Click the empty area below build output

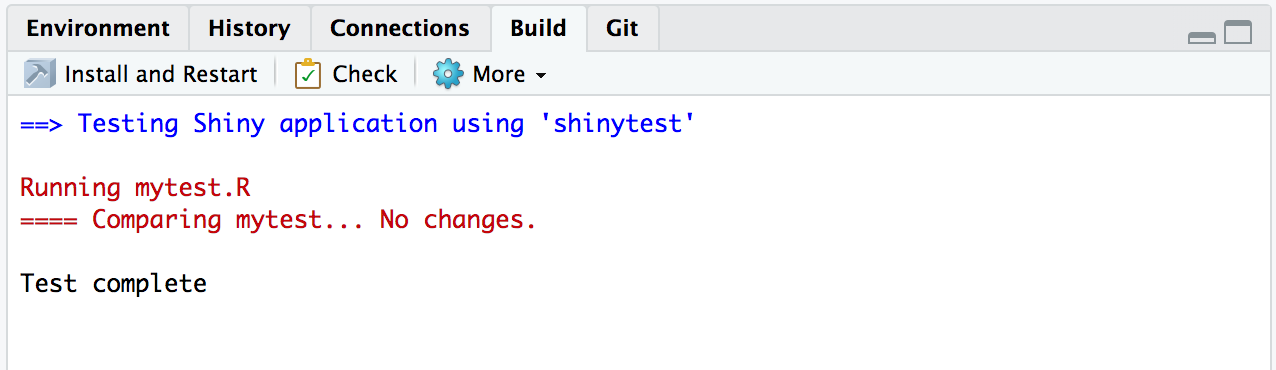[638, 335]
